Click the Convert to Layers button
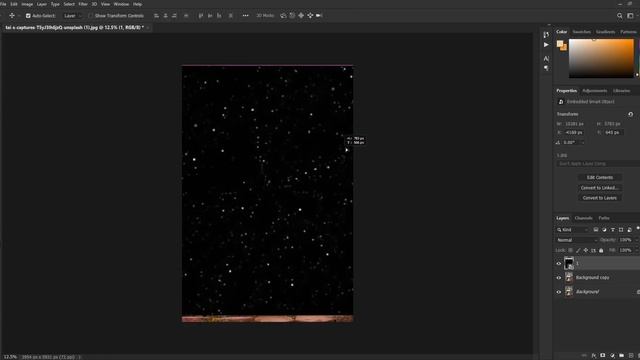 click(x=600, y=198)
